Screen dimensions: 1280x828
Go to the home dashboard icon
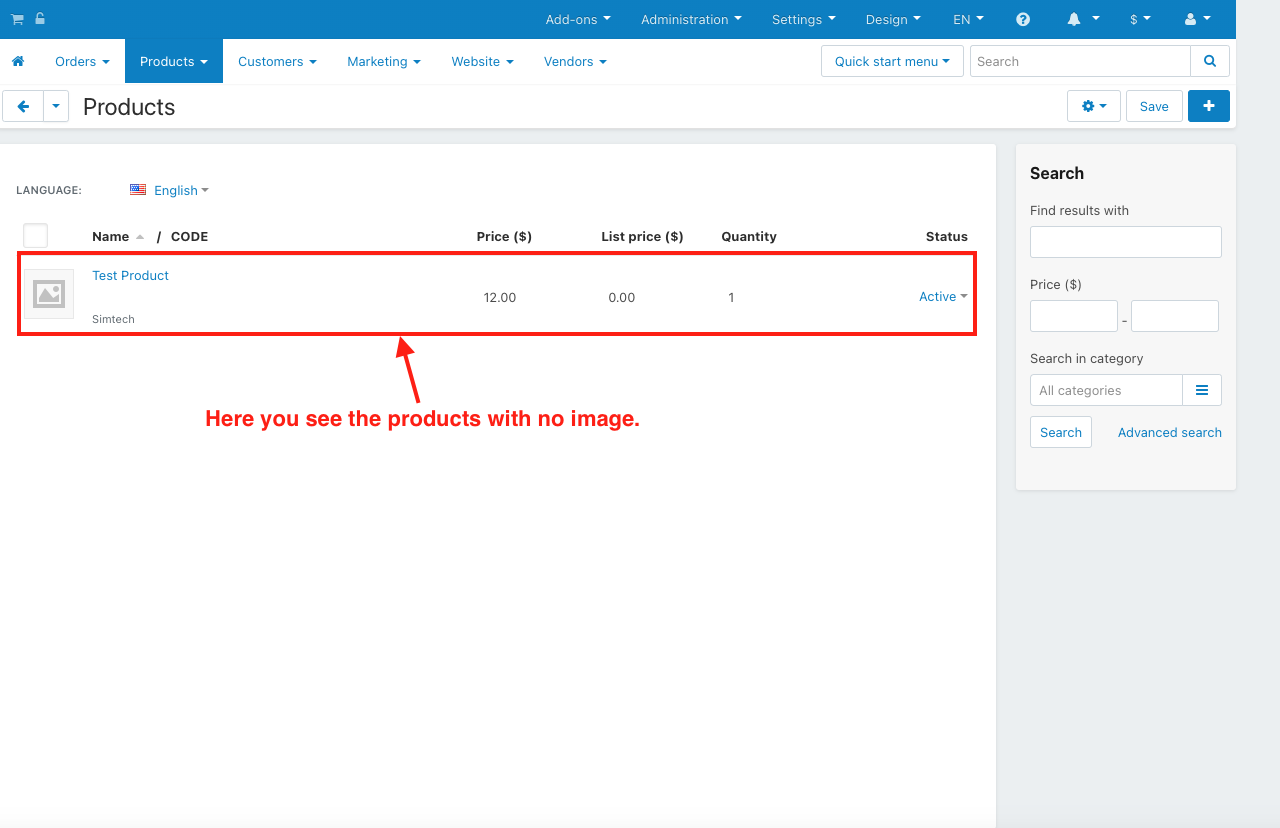point(18,61)
